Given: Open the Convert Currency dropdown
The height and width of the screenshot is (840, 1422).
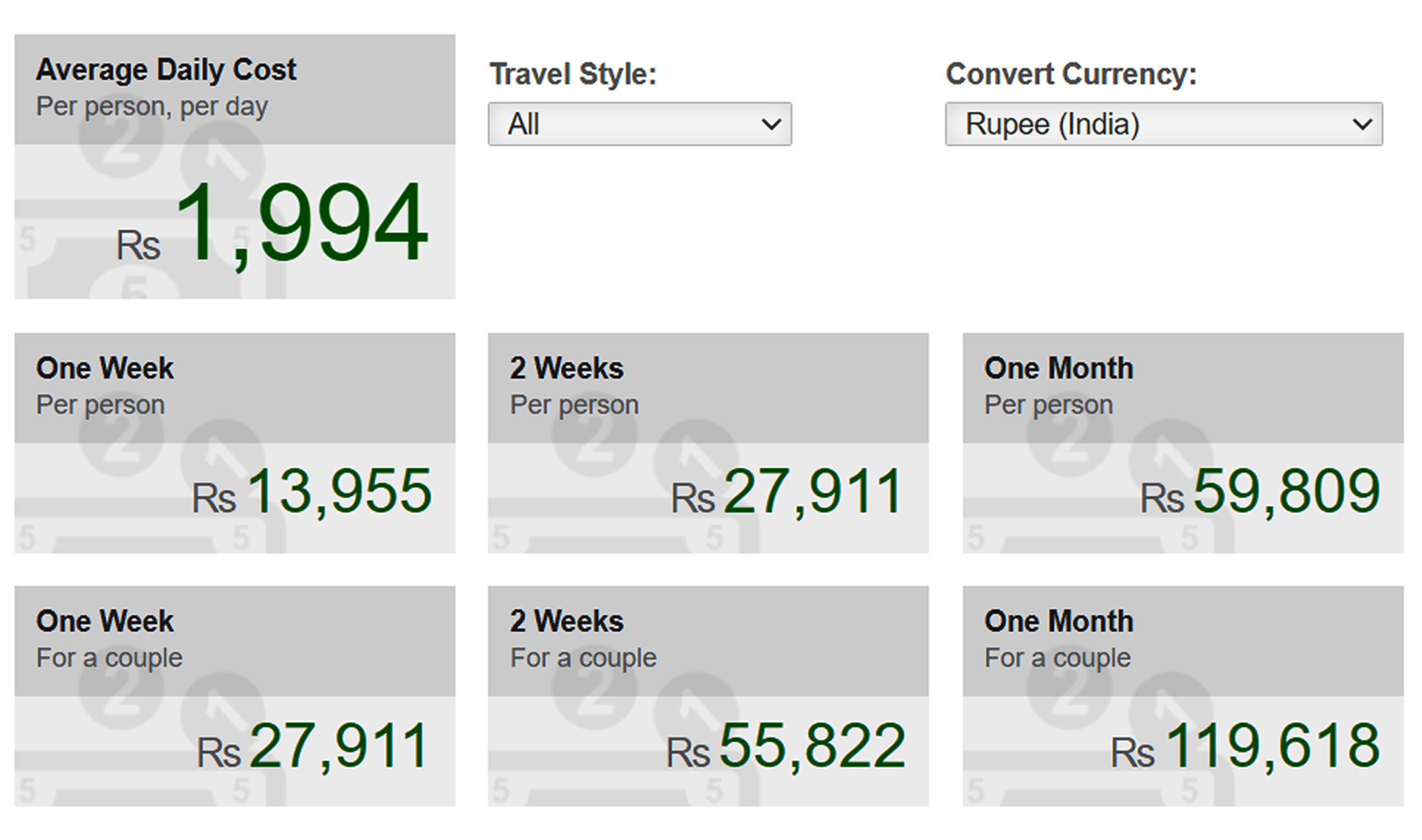Looking at the screenshot, I should tap(1164, 124).
